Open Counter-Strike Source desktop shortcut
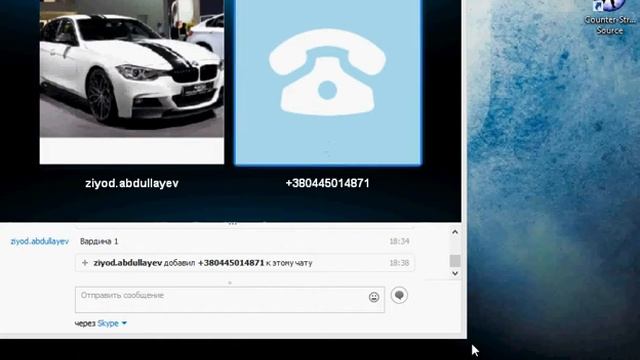The height and width of the screenshot is (360, 640). (x=609, y=18)
